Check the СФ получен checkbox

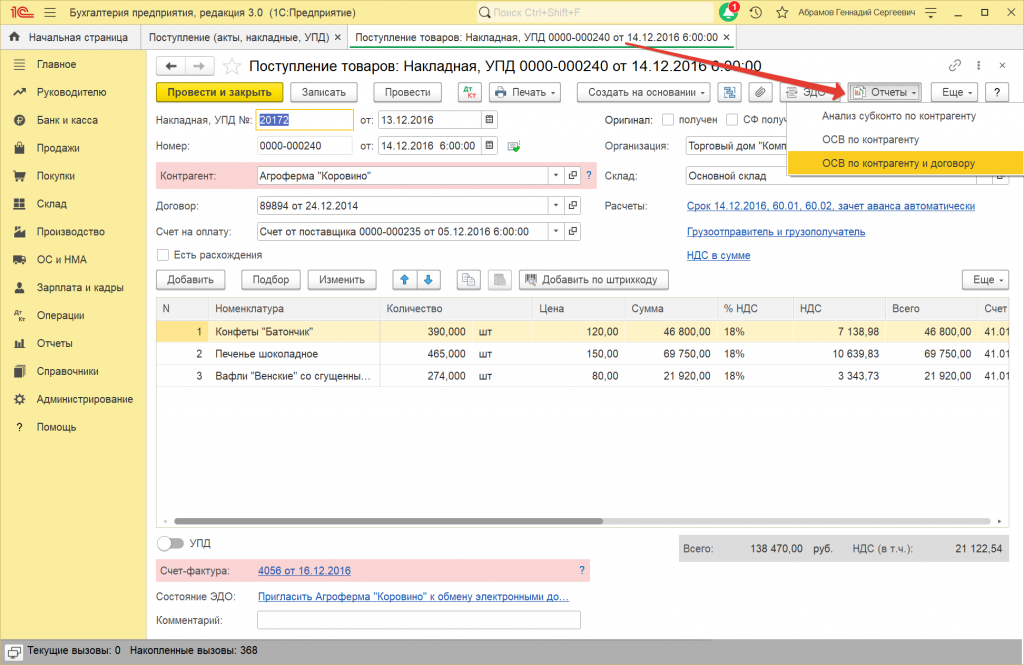click(732, 120)
